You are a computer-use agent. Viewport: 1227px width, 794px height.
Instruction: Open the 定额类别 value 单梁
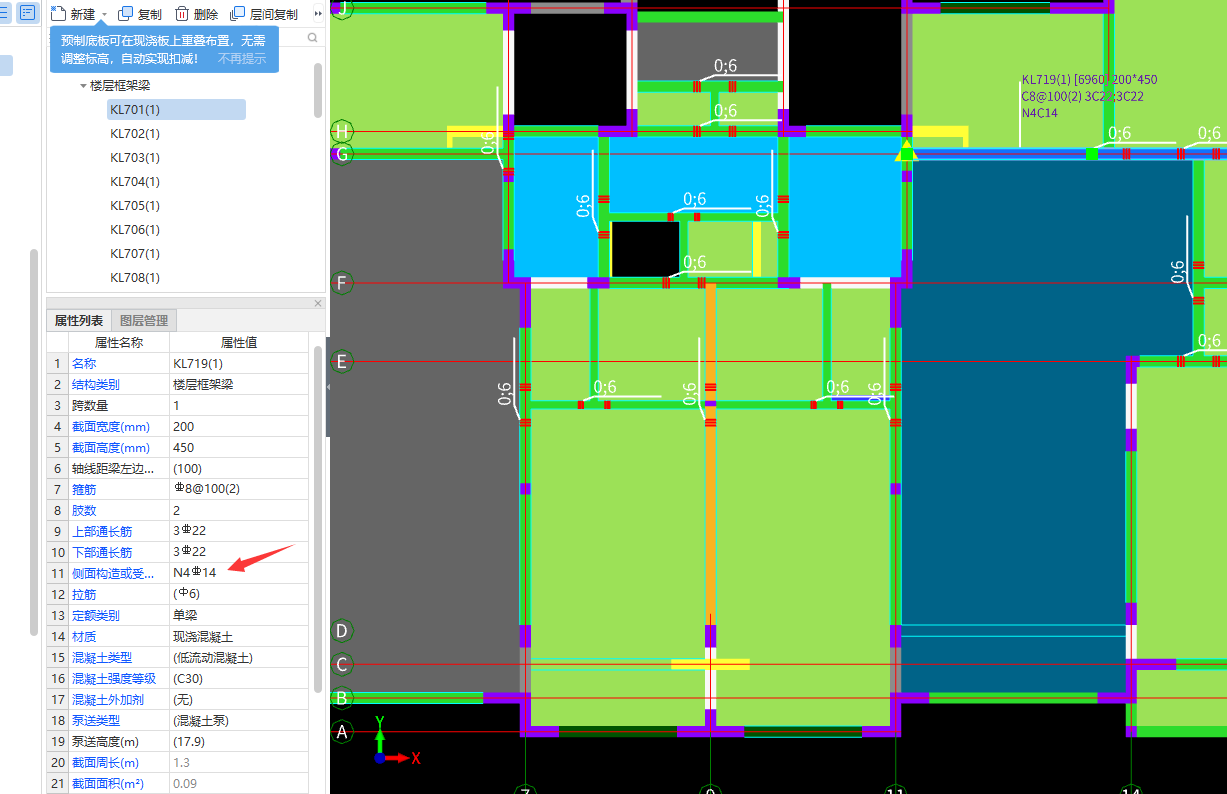pyautogui.click(x=239, y=615)
